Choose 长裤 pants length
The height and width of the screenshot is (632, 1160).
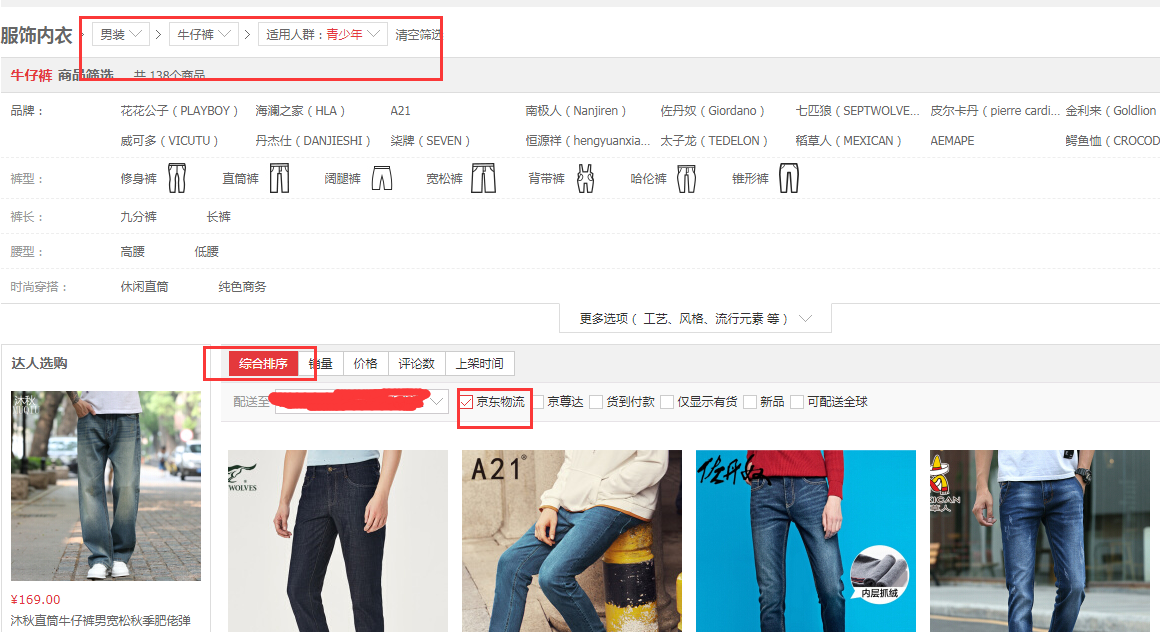tap(218, 217)
